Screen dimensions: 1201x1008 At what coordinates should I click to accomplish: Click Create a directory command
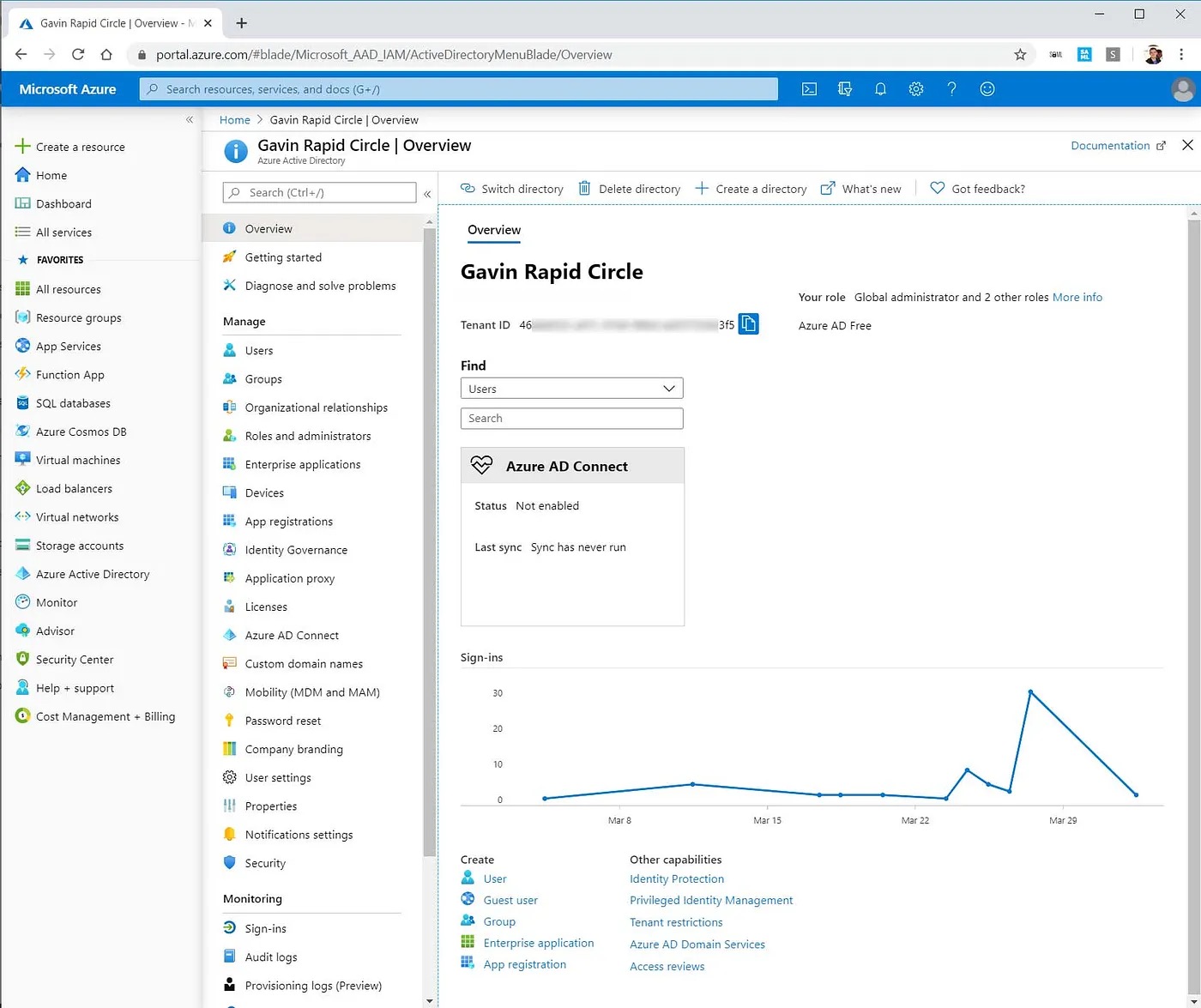(751, 189)
